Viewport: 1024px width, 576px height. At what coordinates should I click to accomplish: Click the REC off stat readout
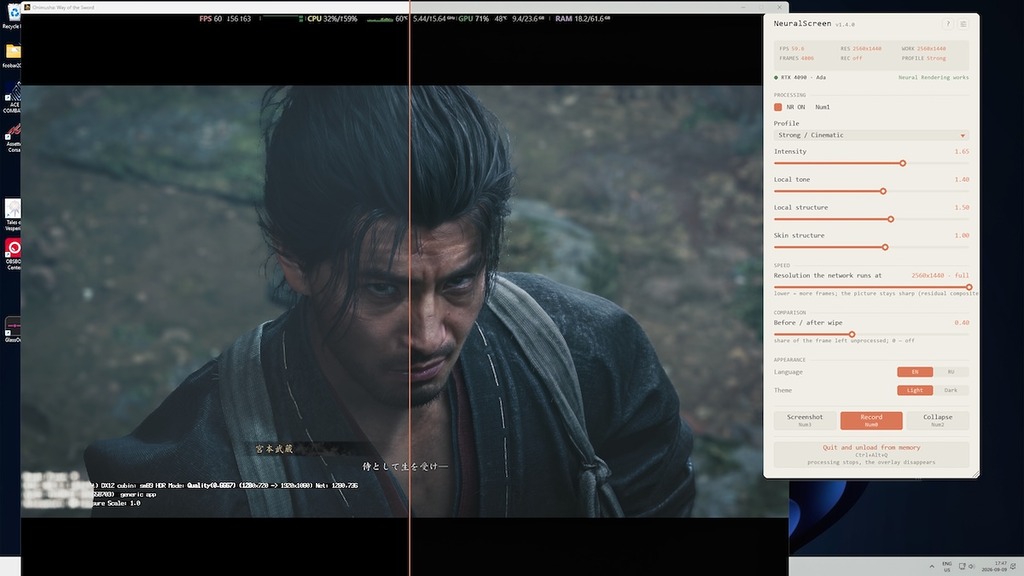[851, 58]
